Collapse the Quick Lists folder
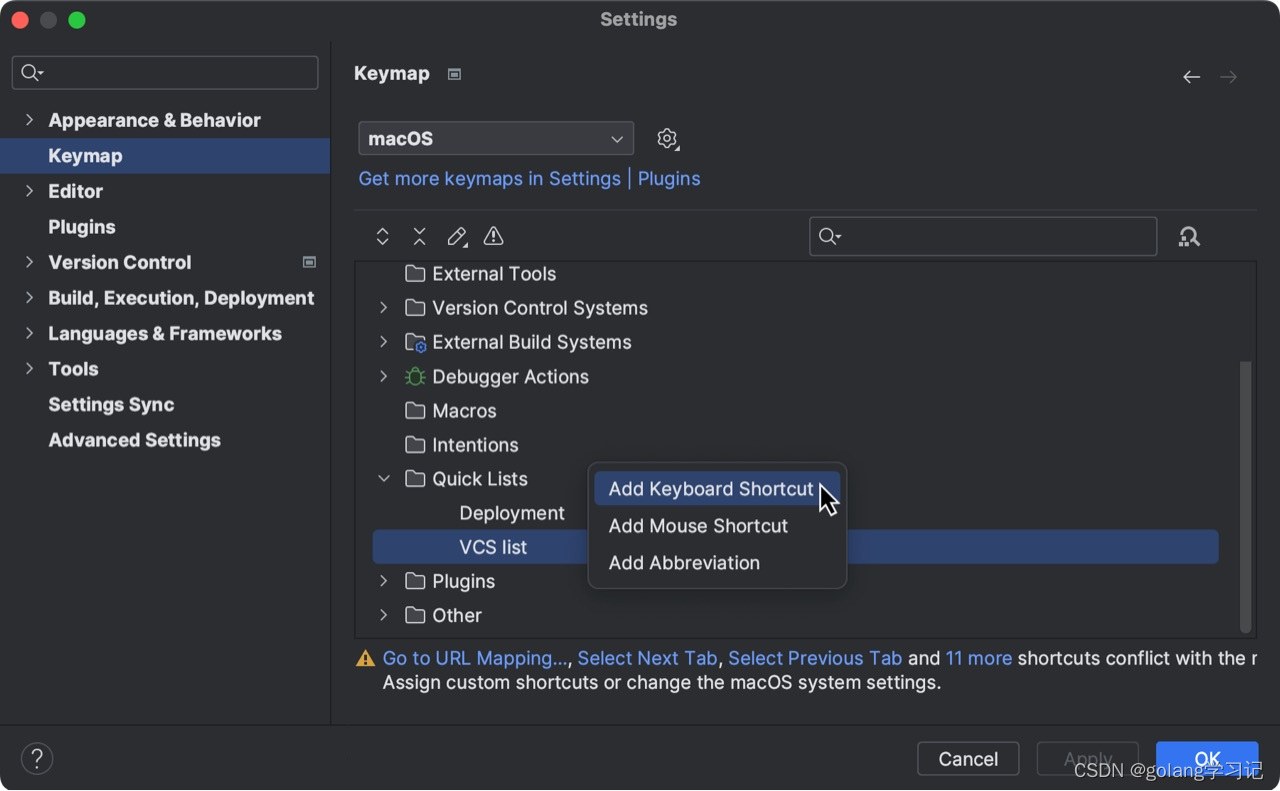This screenshot has height=791, width=1280. (384, 479)
